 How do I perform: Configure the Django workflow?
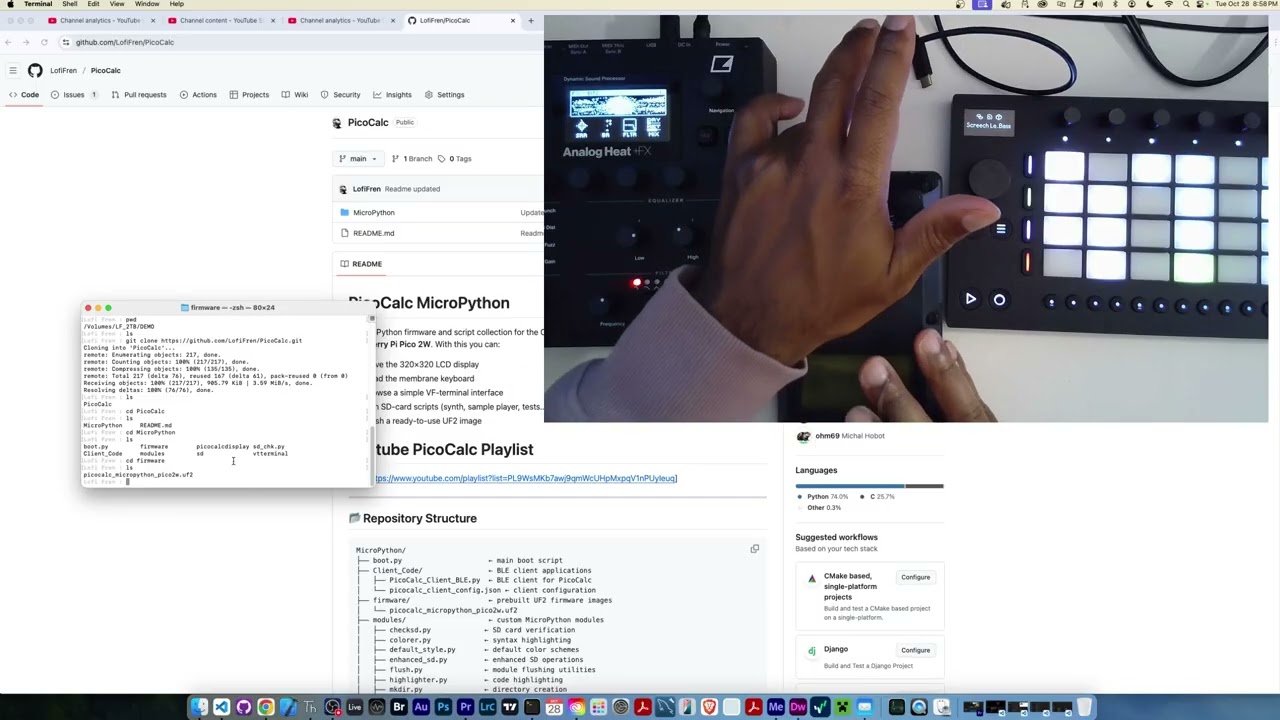[x=915, y=650]
